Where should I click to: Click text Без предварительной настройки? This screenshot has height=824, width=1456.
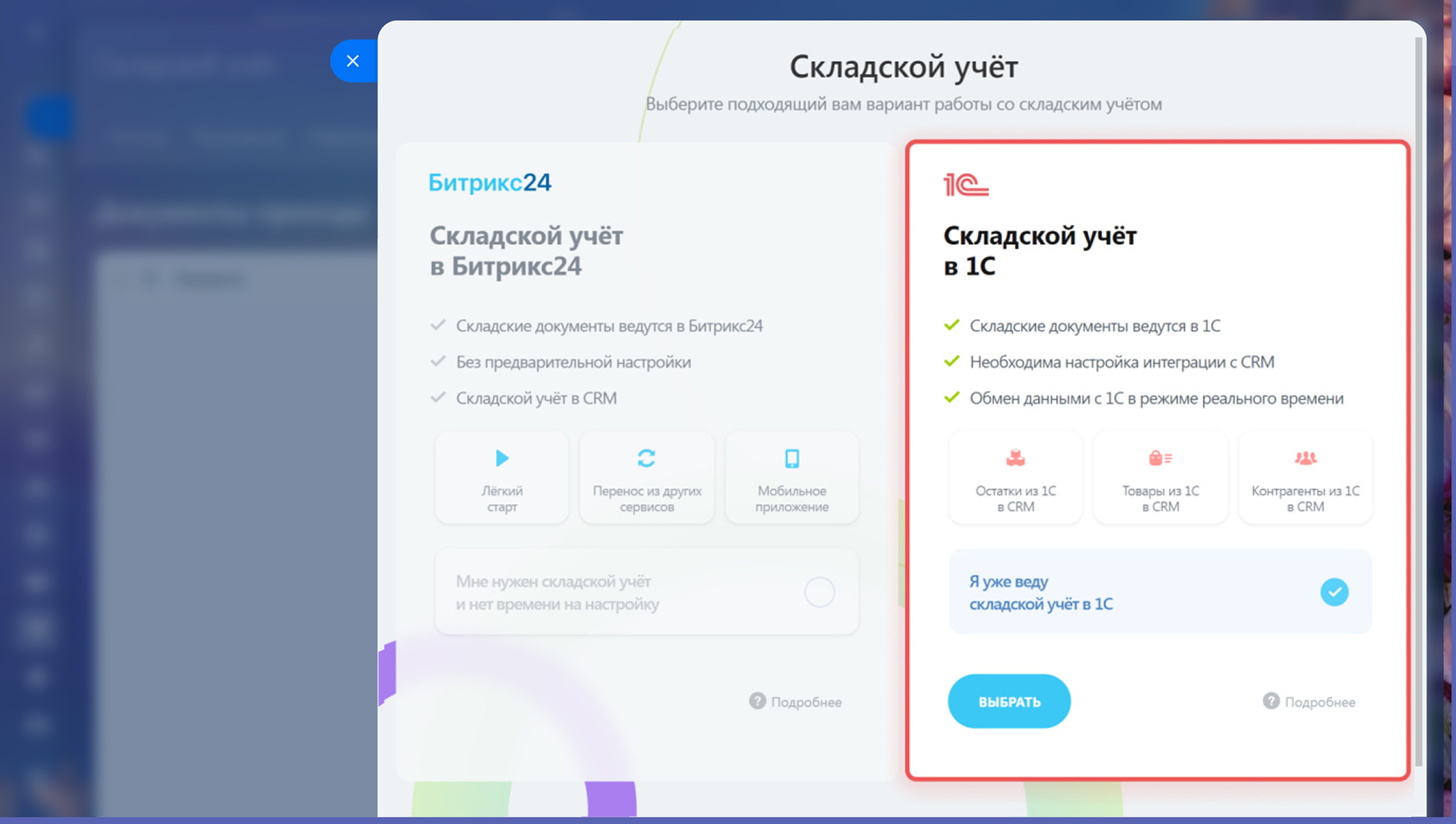tap(573, 362)
